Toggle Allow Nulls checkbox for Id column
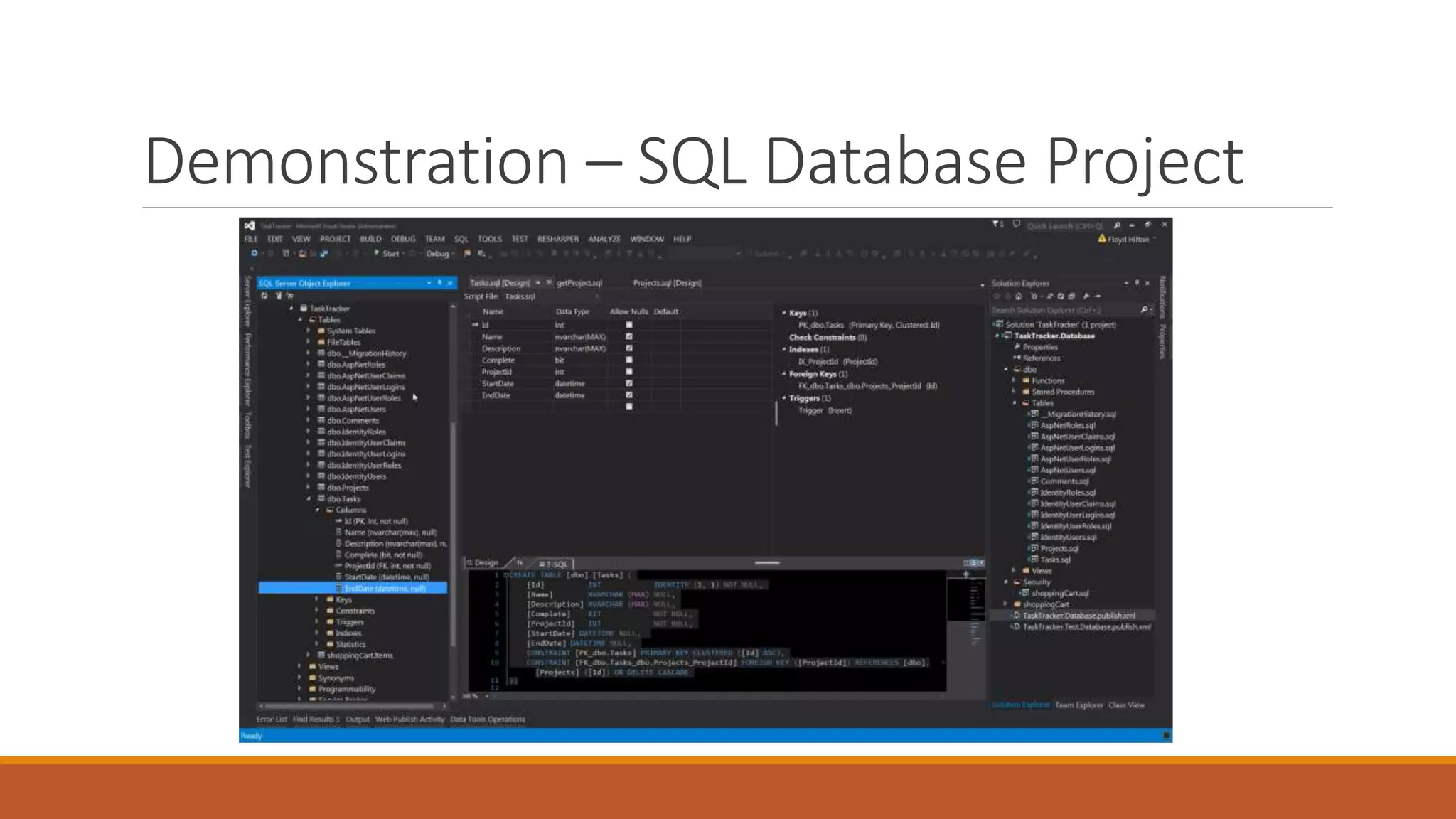This screenshot has width=1456, height=819. pyautogui.click(x=629, y=325)
